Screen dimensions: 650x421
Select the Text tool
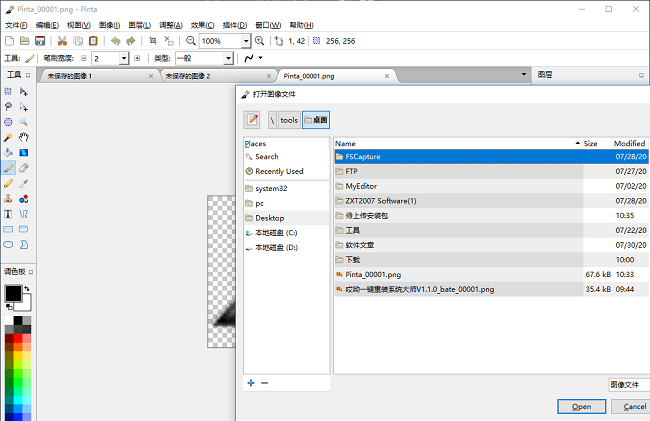click(x=9, y=213)
